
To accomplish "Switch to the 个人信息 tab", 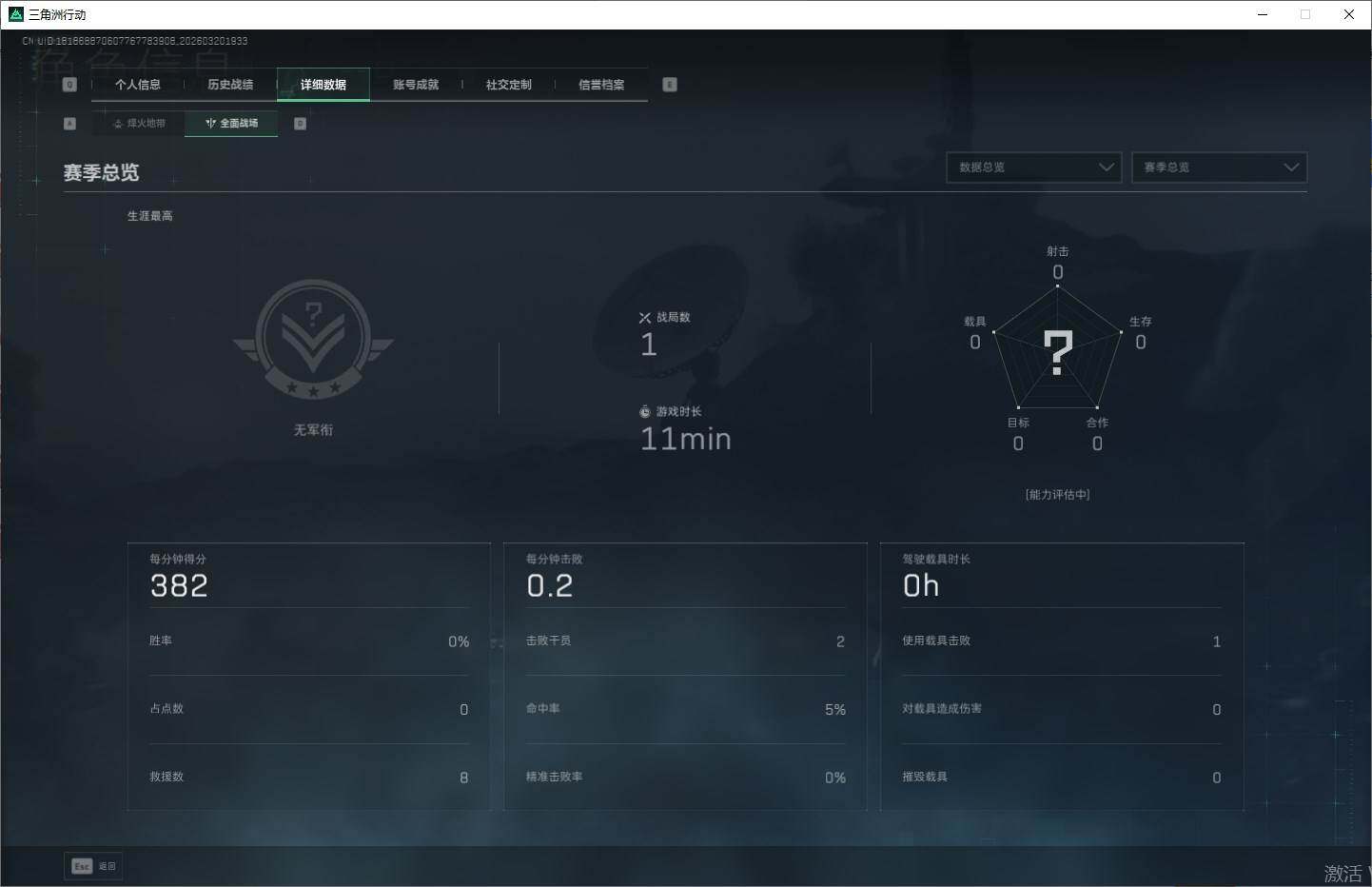I will (x=138, y=85).
